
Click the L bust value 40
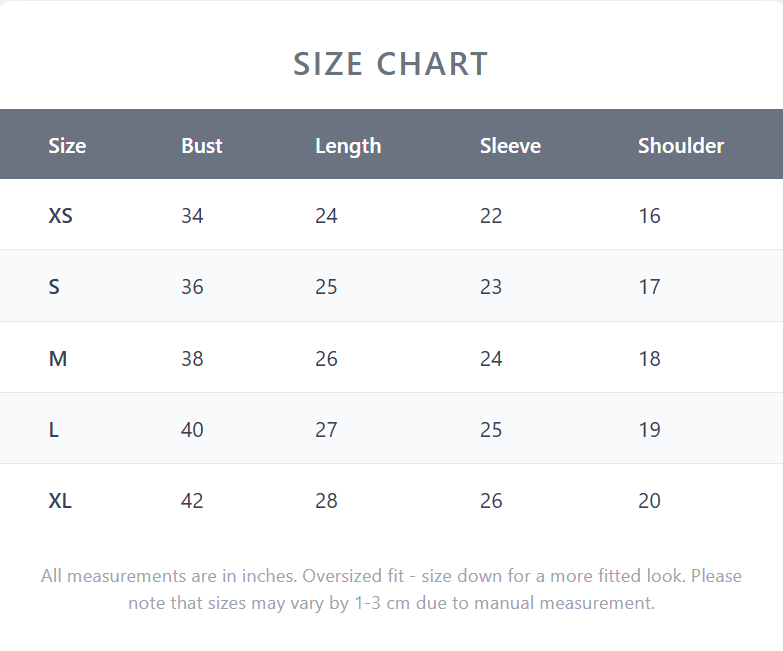pos(192,429)
